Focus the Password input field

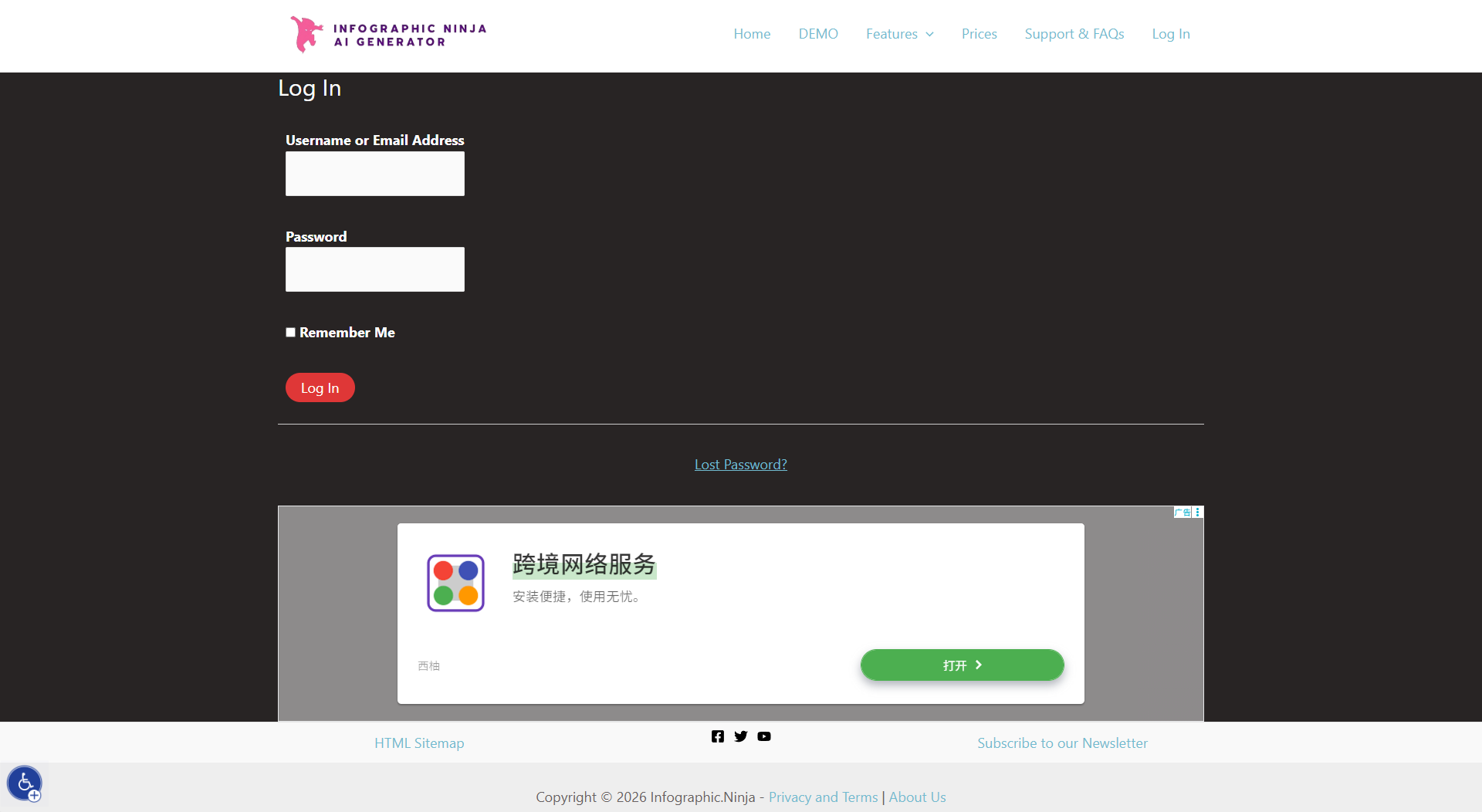click(375, 269)
